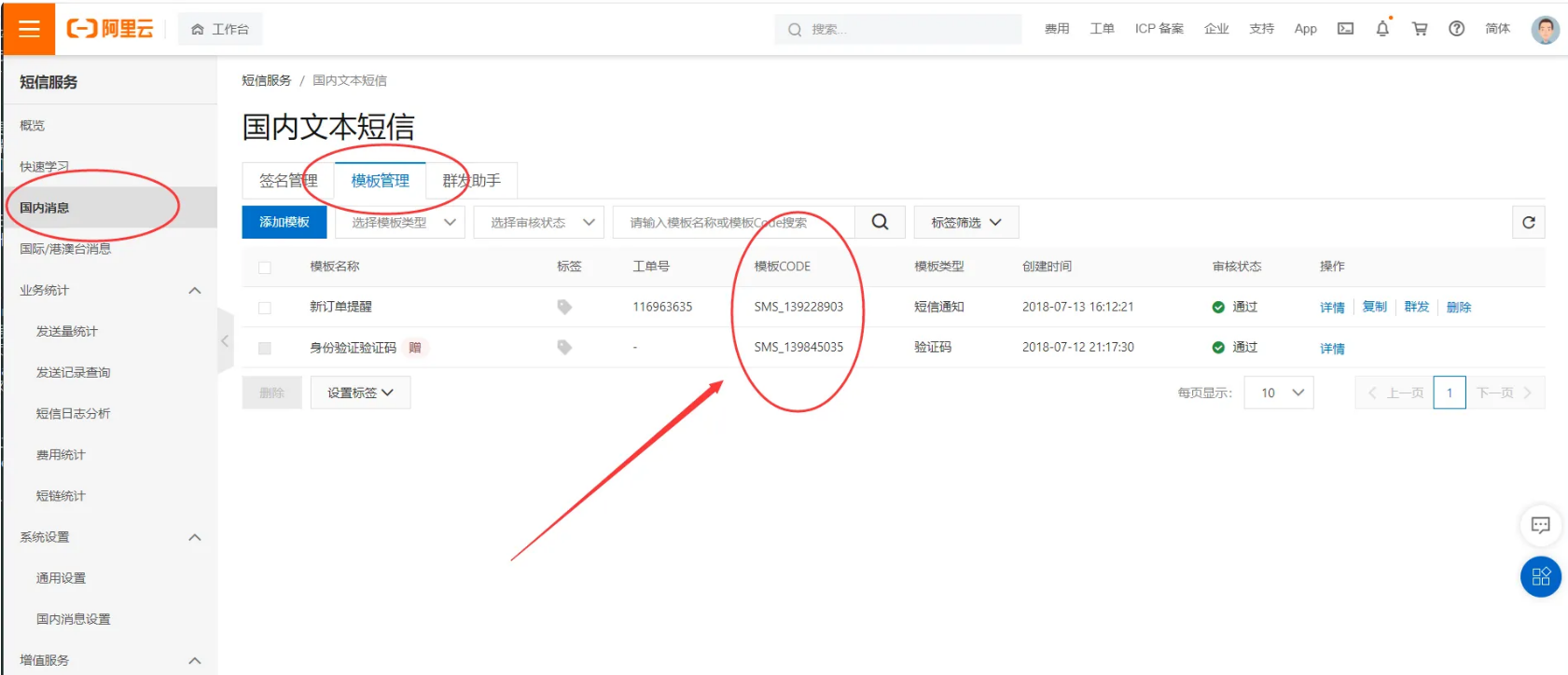Click the 添加模板 button
This screenshot has width=1568, height=675.
click(284, 222)
